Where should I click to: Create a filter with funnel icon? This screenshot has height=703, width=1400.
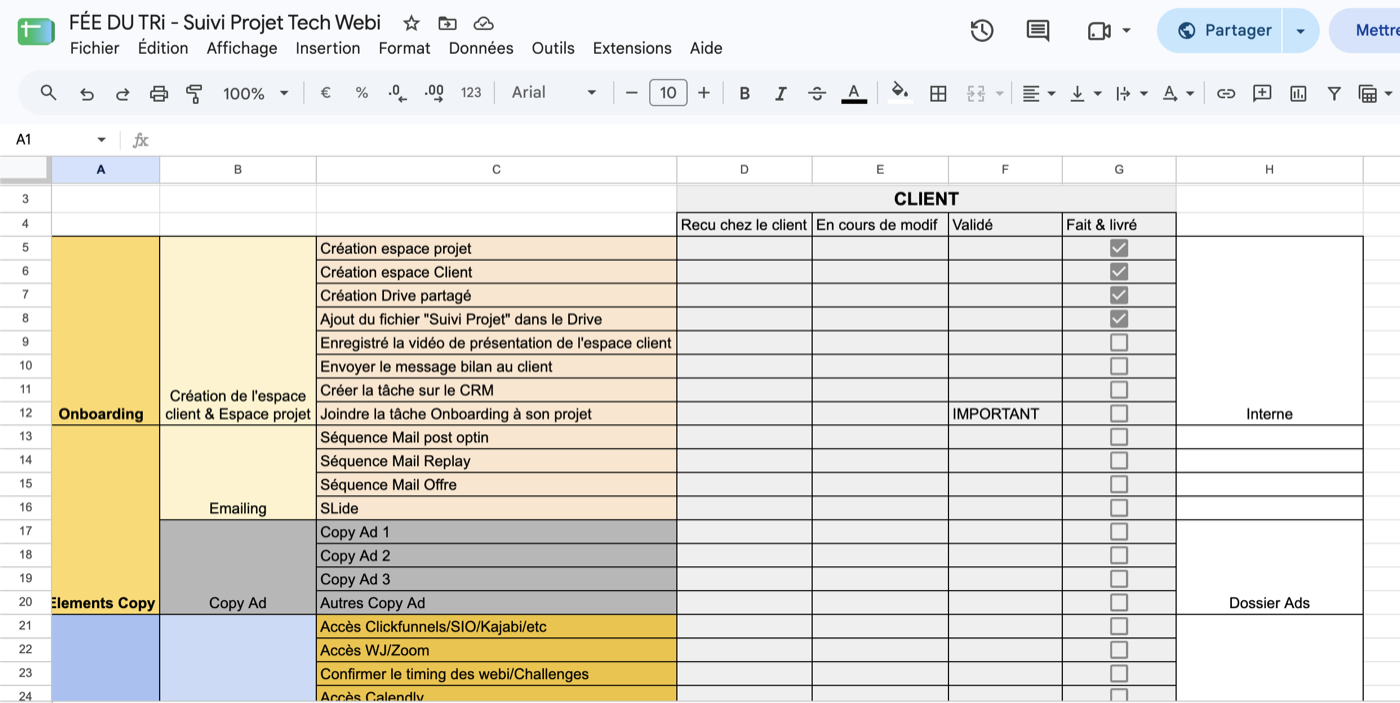tap(1334, 93)
